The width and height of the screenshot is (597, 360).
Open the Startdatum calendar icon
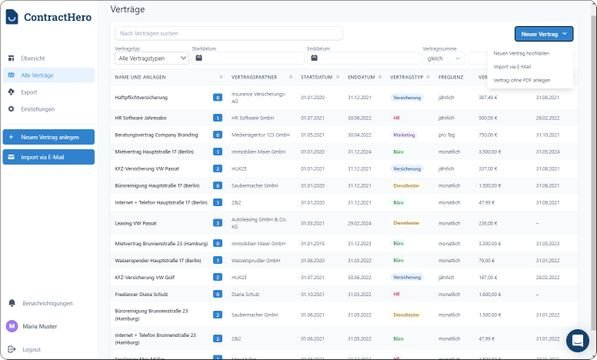pyautogui.click(x=199, y=58)
